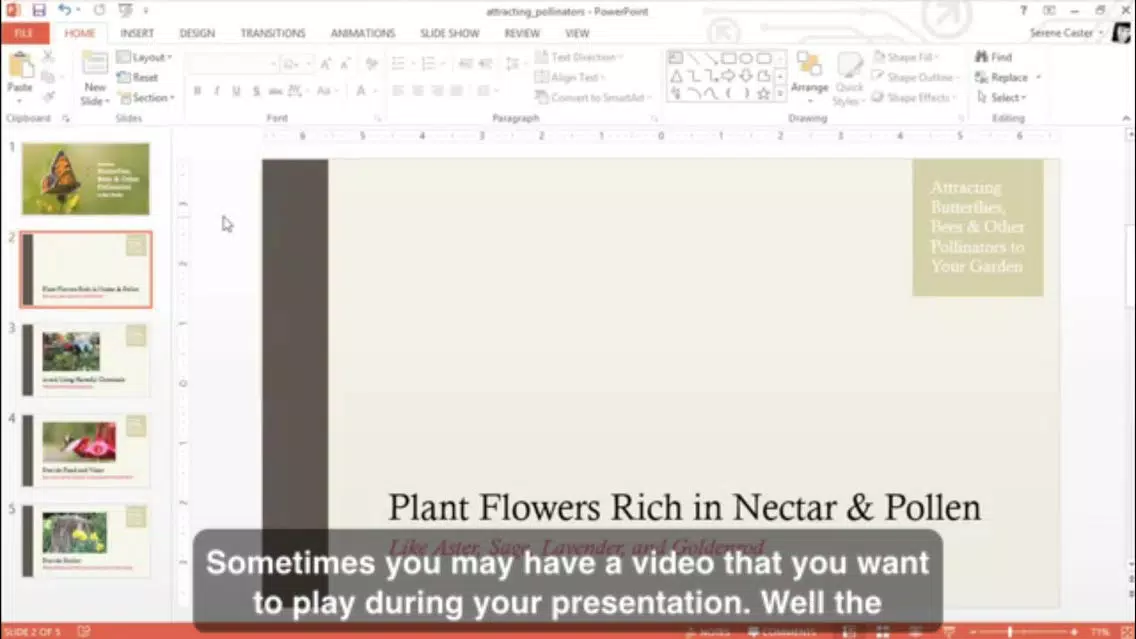The height and width of the screenshot is (639, 1136).
Task: Open the FILE tab
Action: coord(24,33)
